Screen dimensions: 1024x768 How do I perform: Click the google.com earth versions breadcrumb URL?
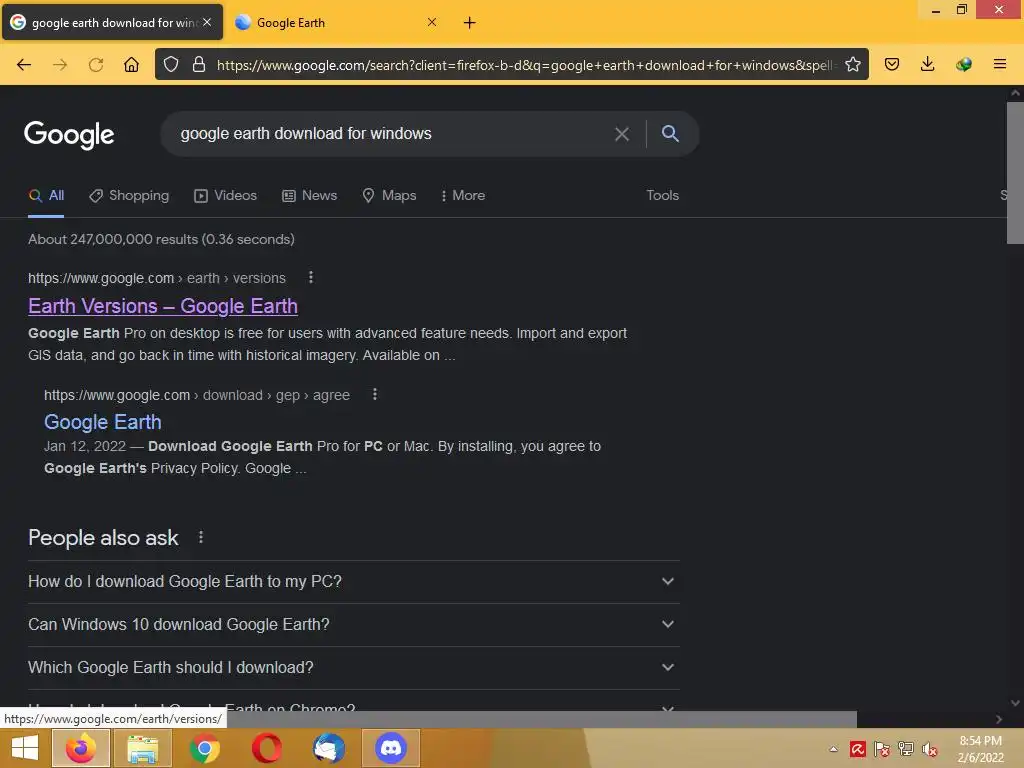(157, 278)
